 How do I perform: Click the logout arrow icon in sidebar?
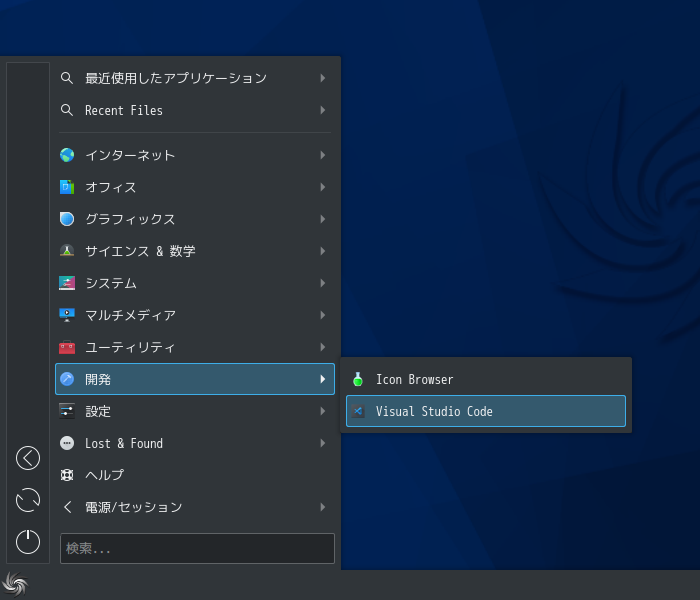coord(28,458)
